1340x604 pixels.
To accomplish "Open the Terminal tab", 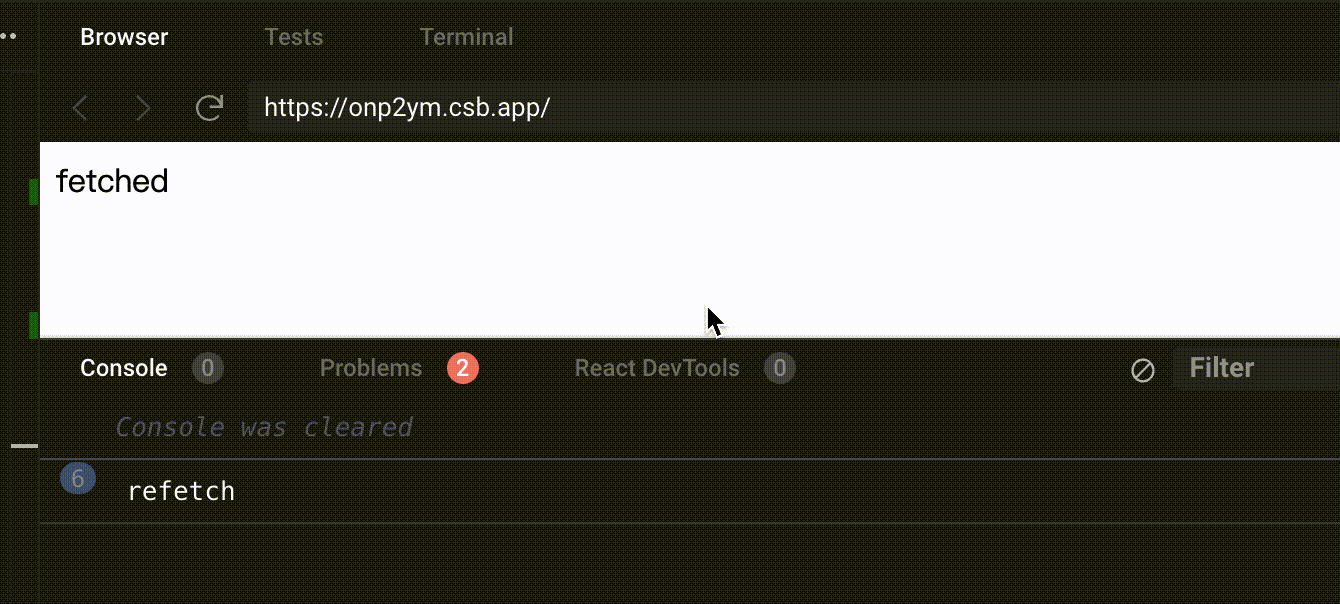I will pyautogui.click(x=466, y=37).
